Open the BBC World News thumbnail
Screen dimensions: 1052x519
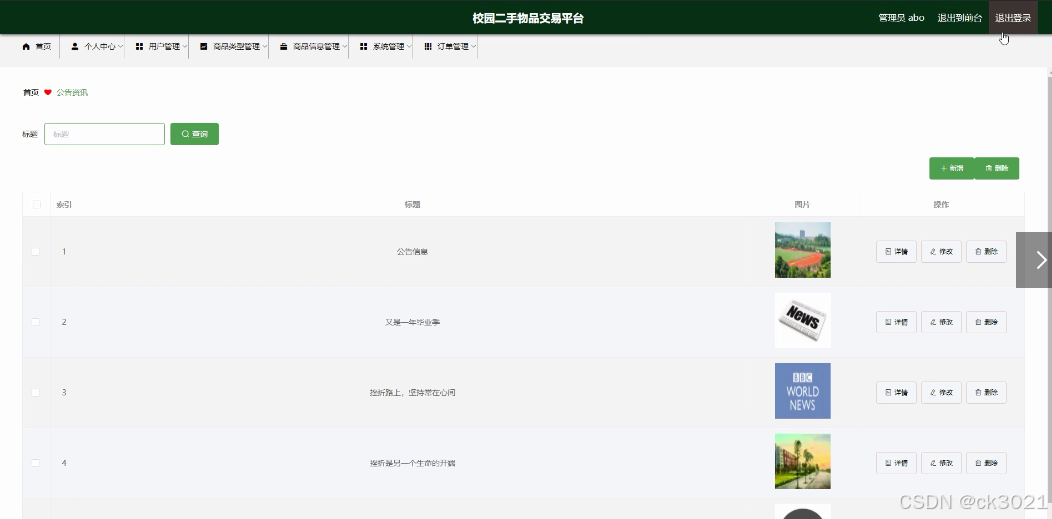pyautogui.click(x=802, y=391)
